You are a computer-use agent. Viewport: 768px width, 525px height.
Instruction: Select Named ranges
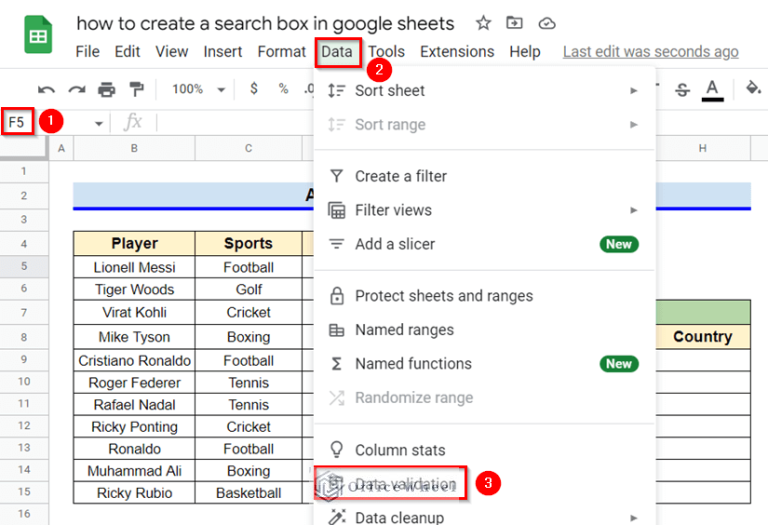coord(484,330)
